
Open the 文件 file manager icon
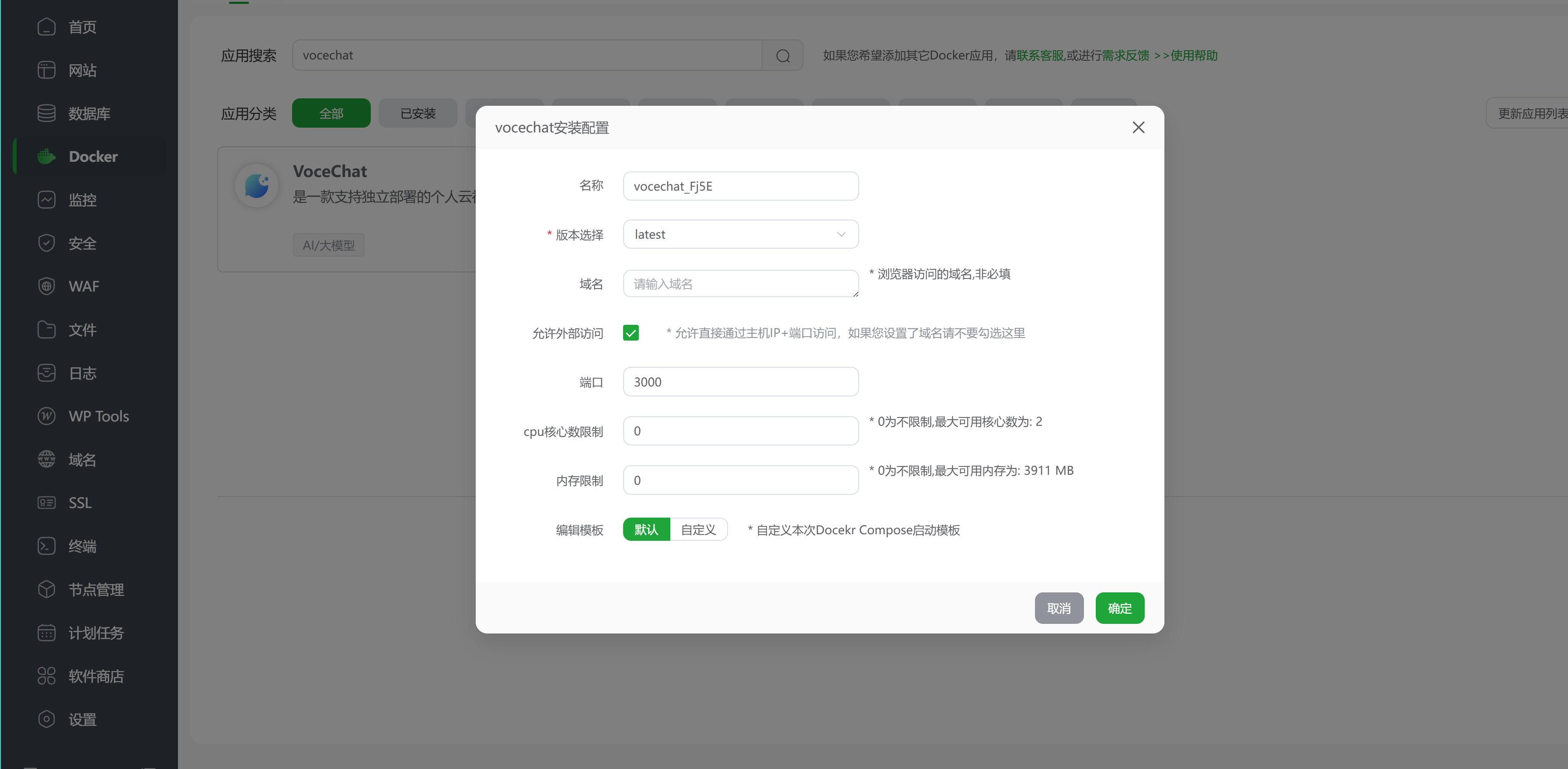pos(46,330)
